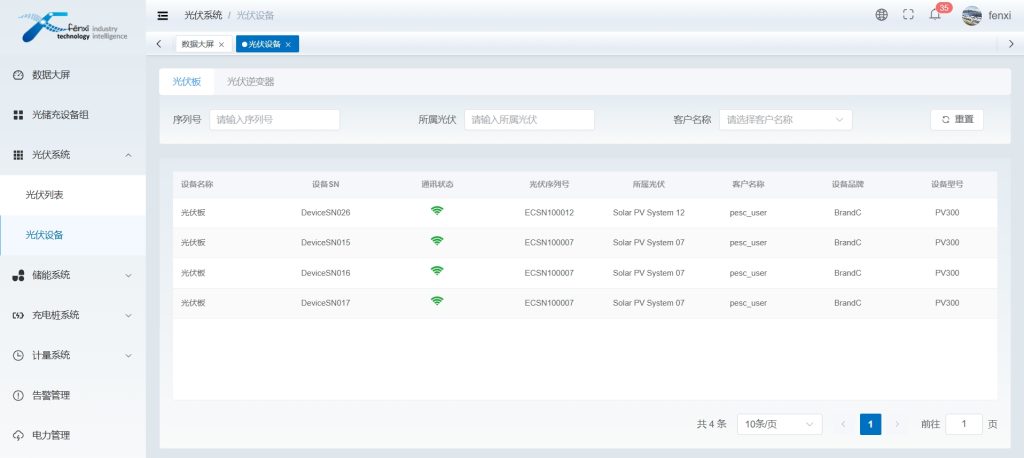The height and width of the screenshot is (458, 1024).
Task: Open 客户名称 dropdown selector
Action: tap(785, 120)
